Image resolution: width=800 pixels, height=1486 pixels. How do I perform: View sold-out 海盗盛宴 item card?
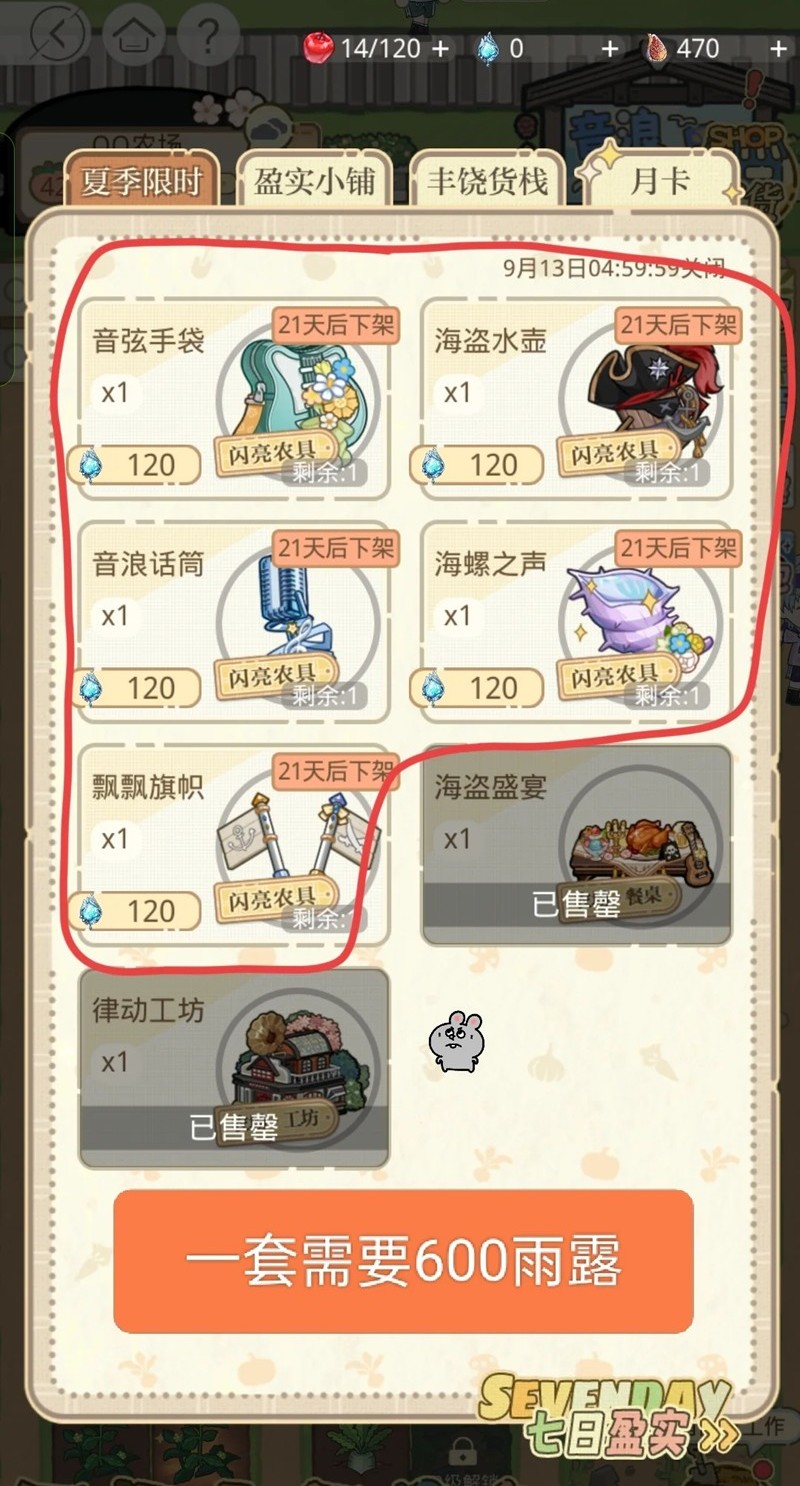click(576, 845)
